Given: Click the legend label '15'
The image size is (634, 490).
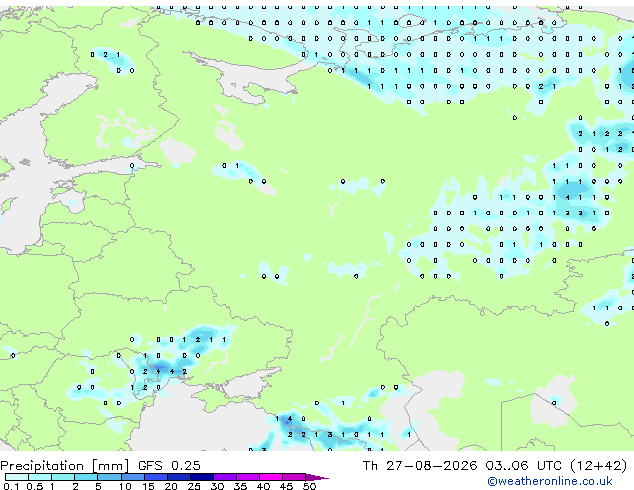Looking at the screenshot, I should click(148, 486).
